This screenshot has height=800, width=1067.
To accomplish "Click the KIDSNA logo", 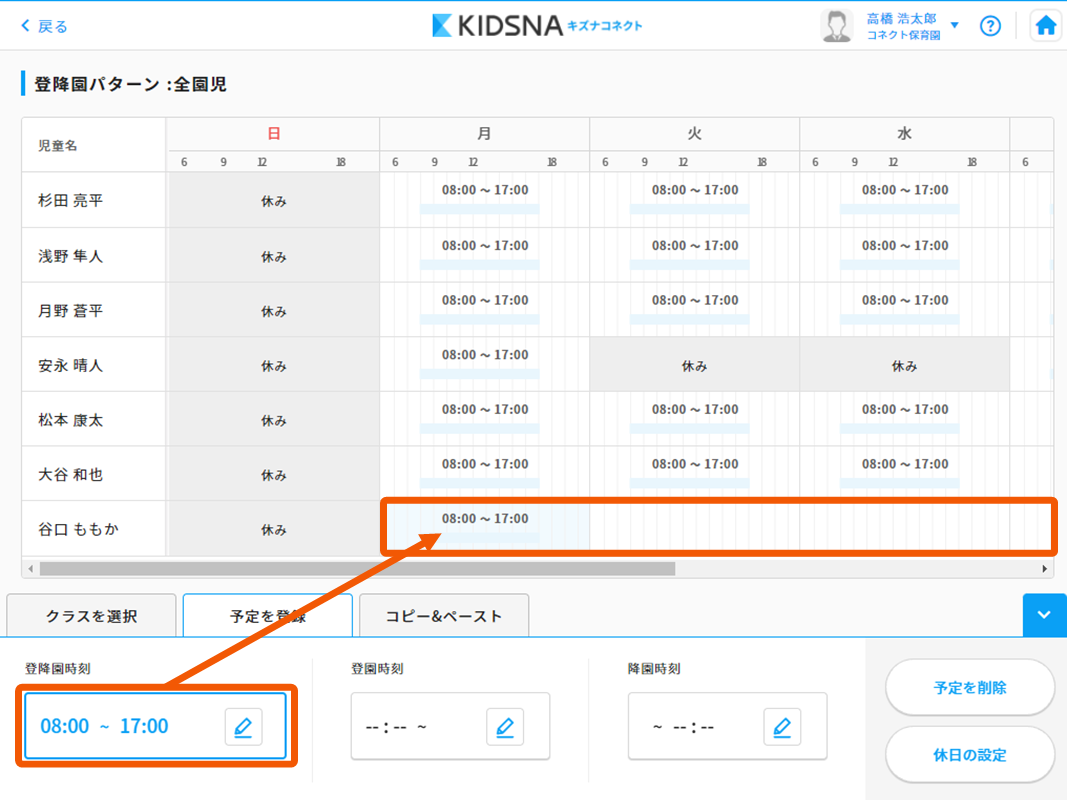I will (x=537, y=26).
